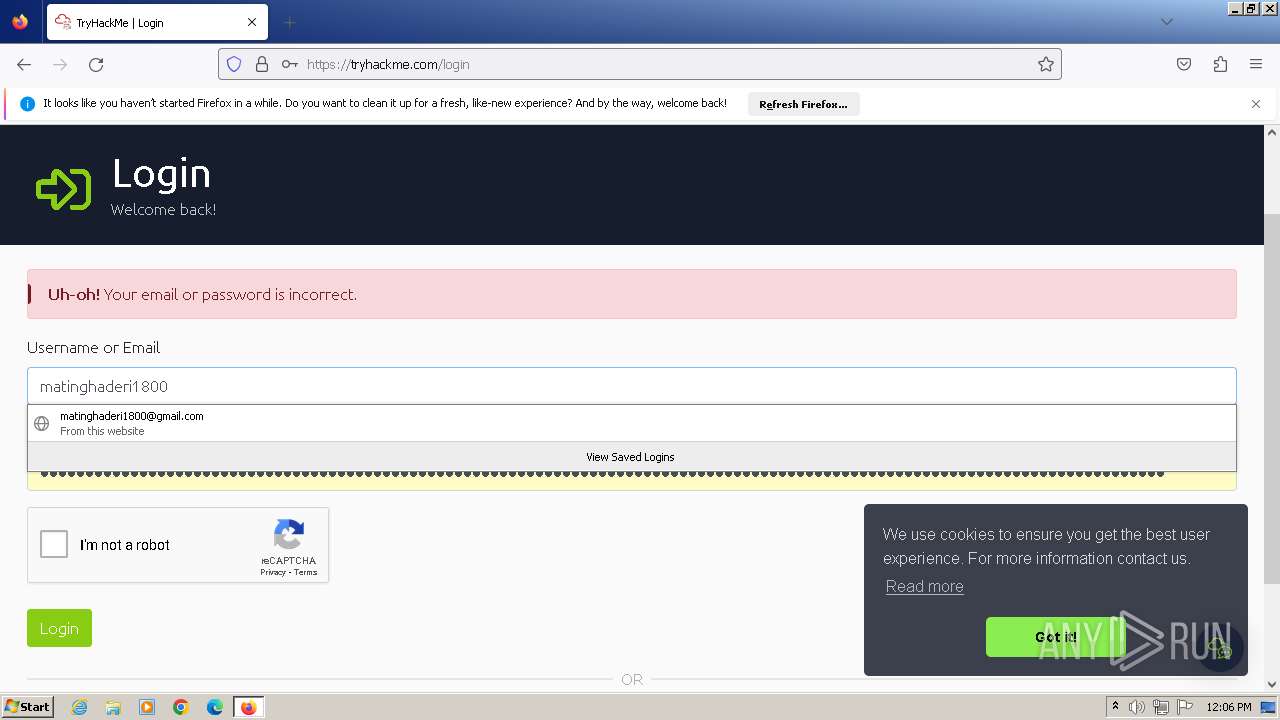Open the Windows Start menu
Image resolution: width=1280 pixels, height=720 pixels.
tap(28, 707)
